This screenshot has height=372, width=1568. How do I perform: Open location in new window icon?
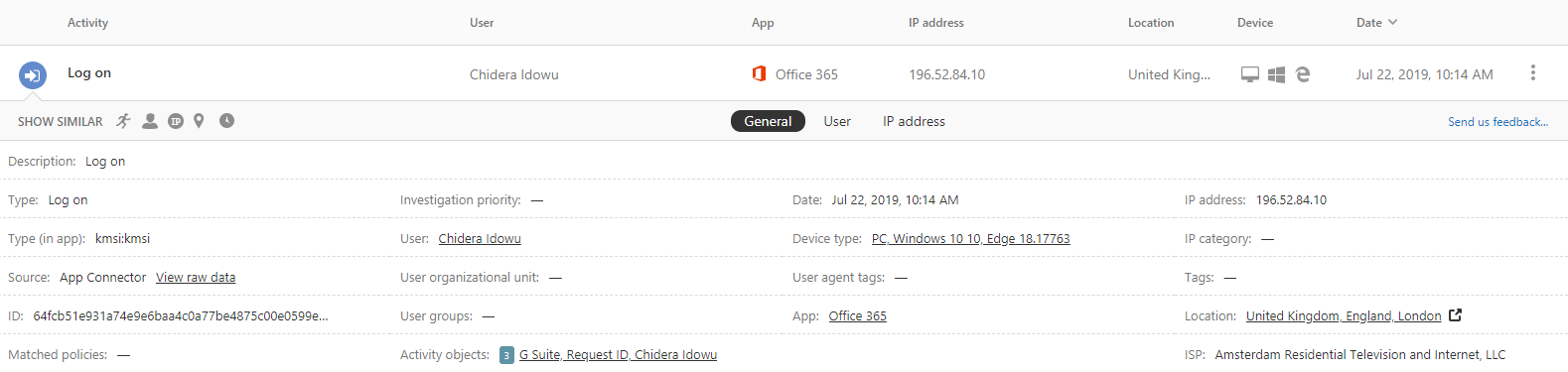point(1455,315)
